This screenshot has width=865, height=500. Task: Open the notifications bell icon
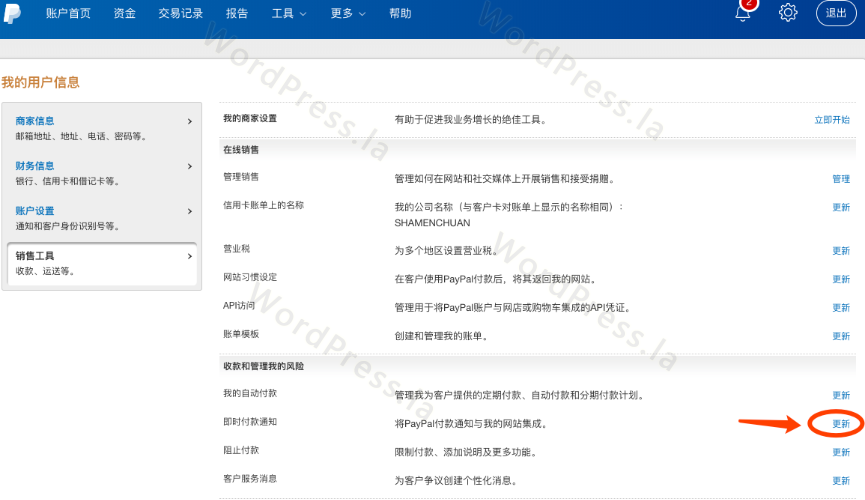point(743,13)
